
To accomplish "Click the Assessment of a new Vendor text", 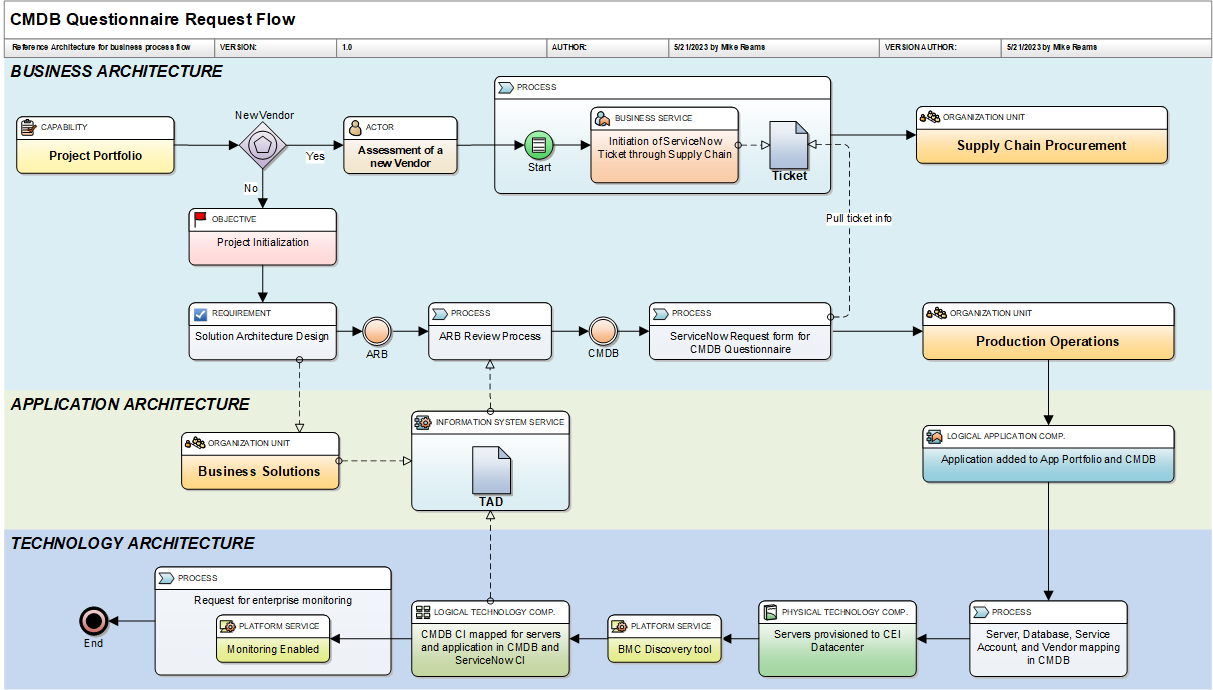I will (400, 157).
